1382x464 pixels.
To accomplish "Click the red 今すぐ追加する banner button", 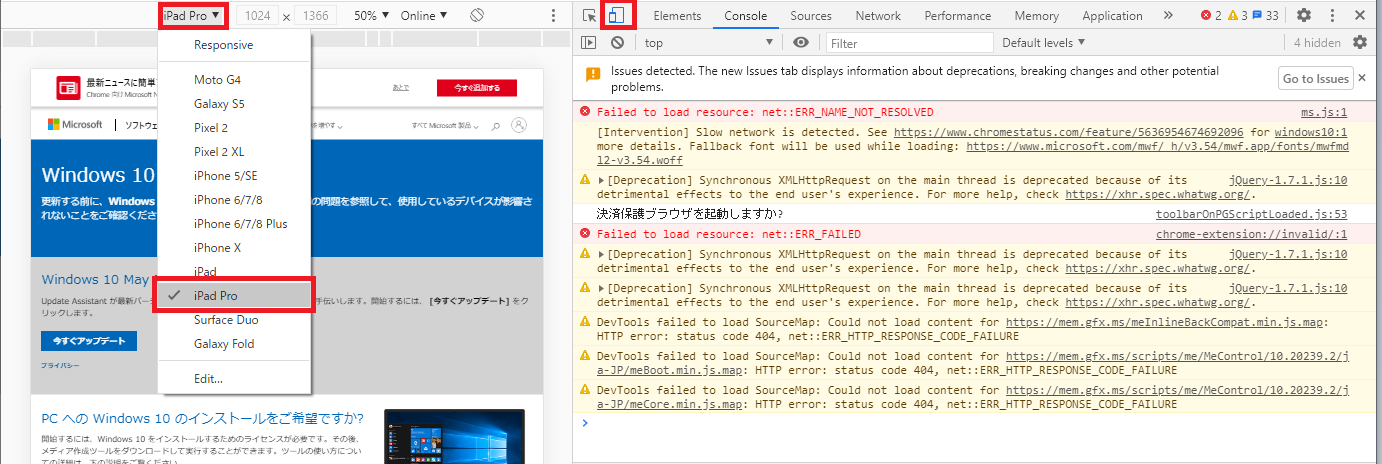I will tap(477, 88).
